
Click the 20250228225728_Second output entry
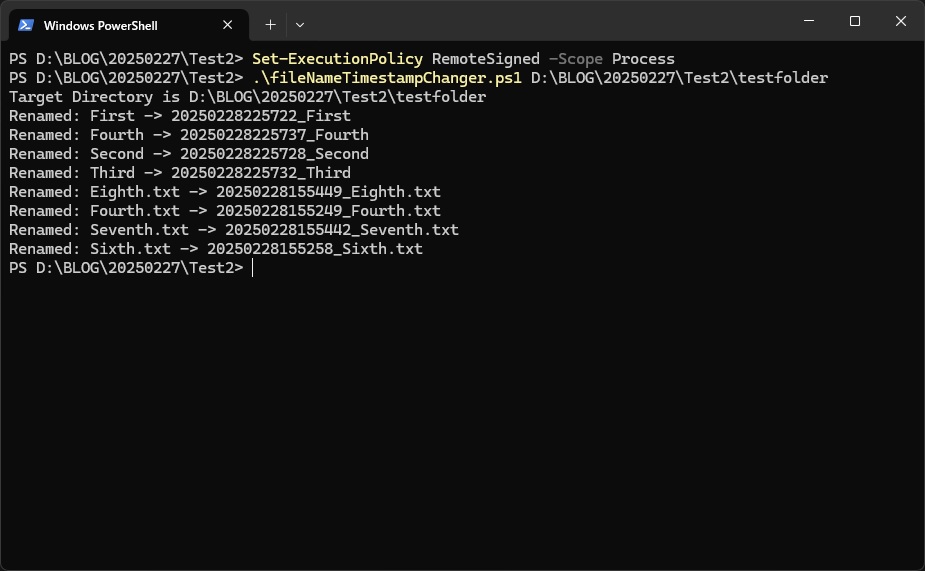(274, 153)
